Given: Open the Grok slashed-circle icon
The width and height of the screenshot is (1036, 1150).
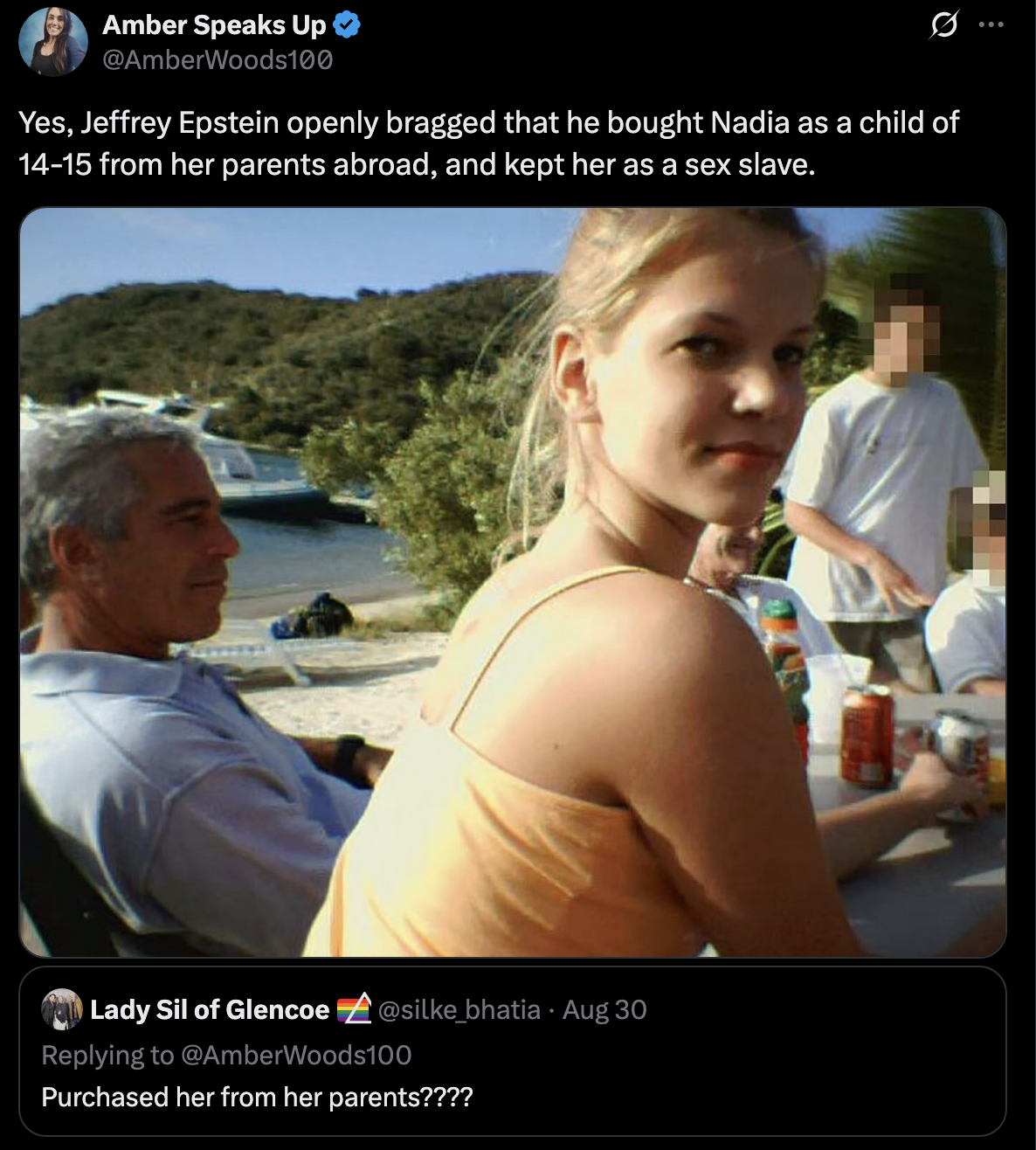Looking at the screenshot, I should (x=943, y=25).
